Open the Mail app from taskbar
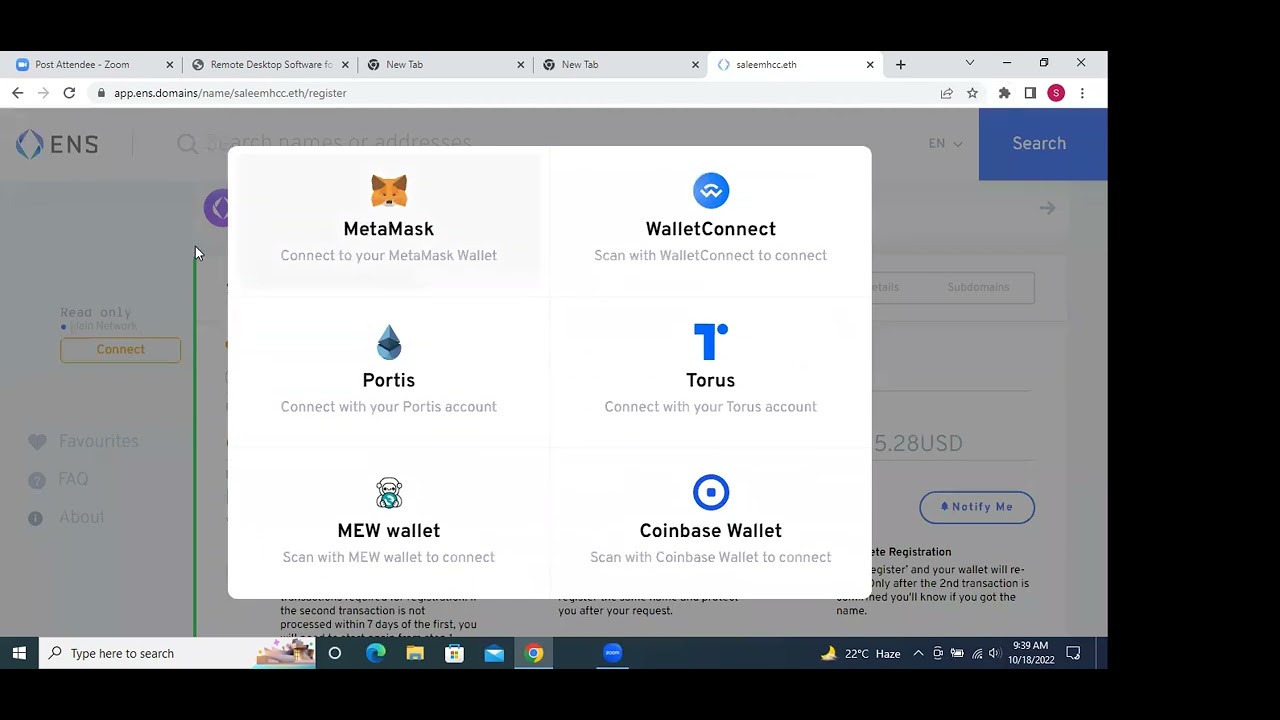1280x720 pixels. coord(494,653)
